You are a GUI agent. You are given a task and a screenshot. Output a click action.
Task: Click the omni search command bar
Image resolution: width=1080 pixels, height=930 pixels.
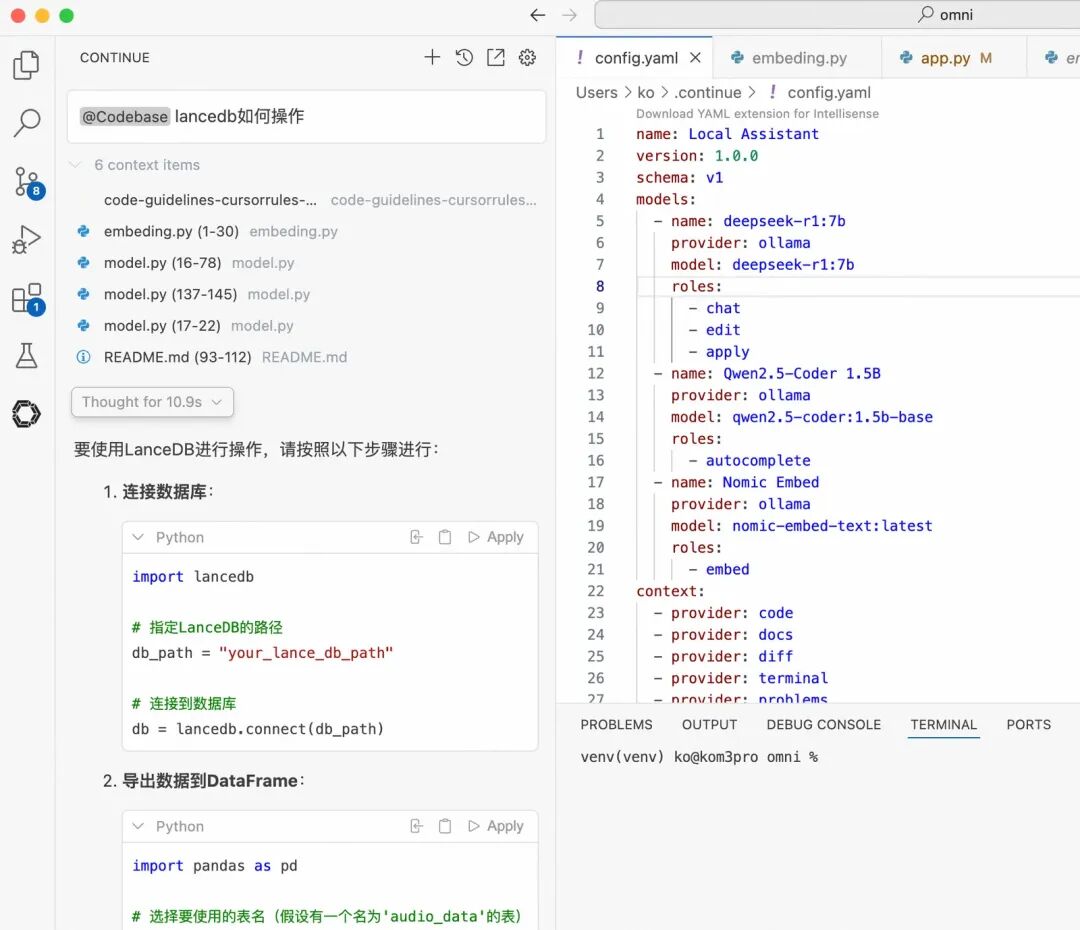837,14
